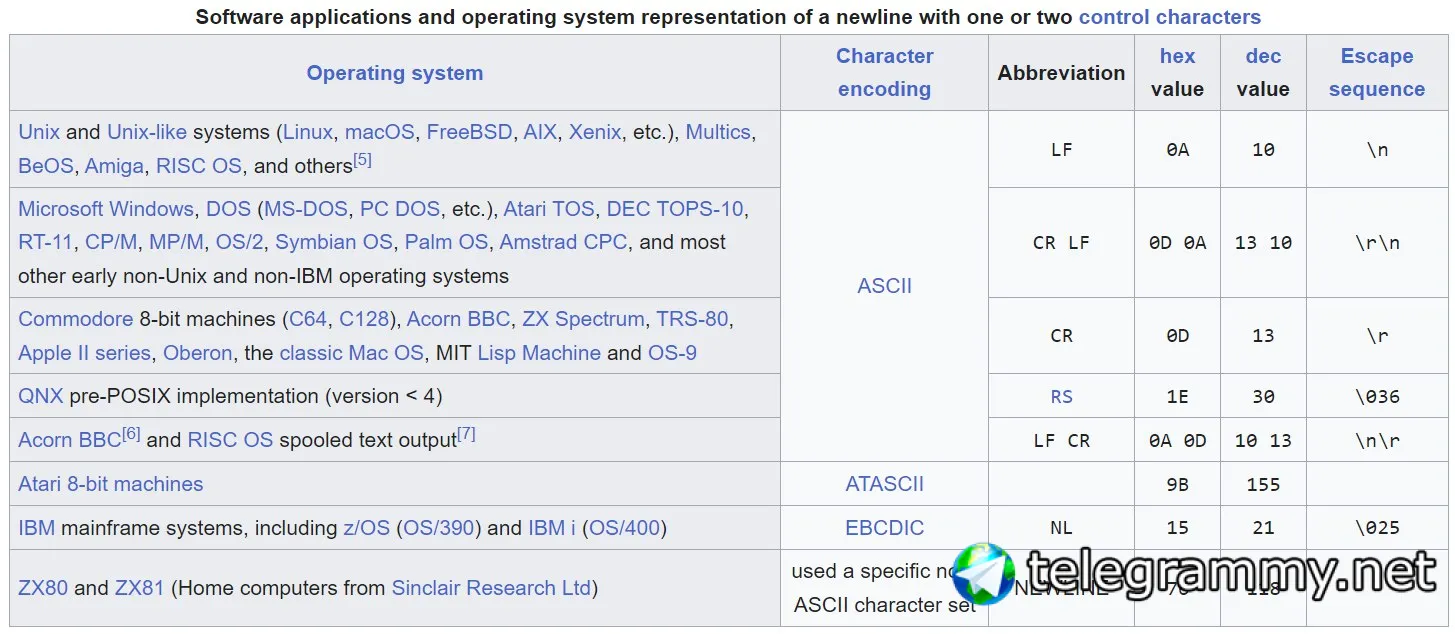Click the 'RS' abbreviation link
Image resolution: width=1455 pixels, height=634 pixels.
1061,397
